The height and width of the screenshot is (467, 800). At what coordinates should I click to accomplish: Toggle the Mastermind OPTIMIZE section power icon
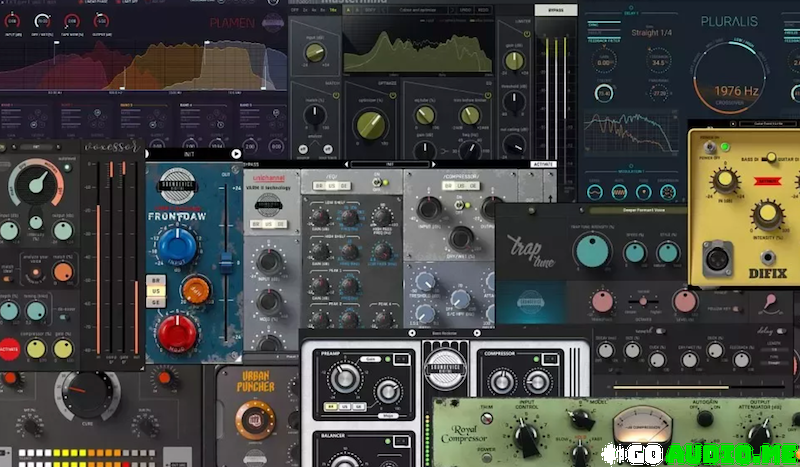pyautogui.click(x=392, y=95)
